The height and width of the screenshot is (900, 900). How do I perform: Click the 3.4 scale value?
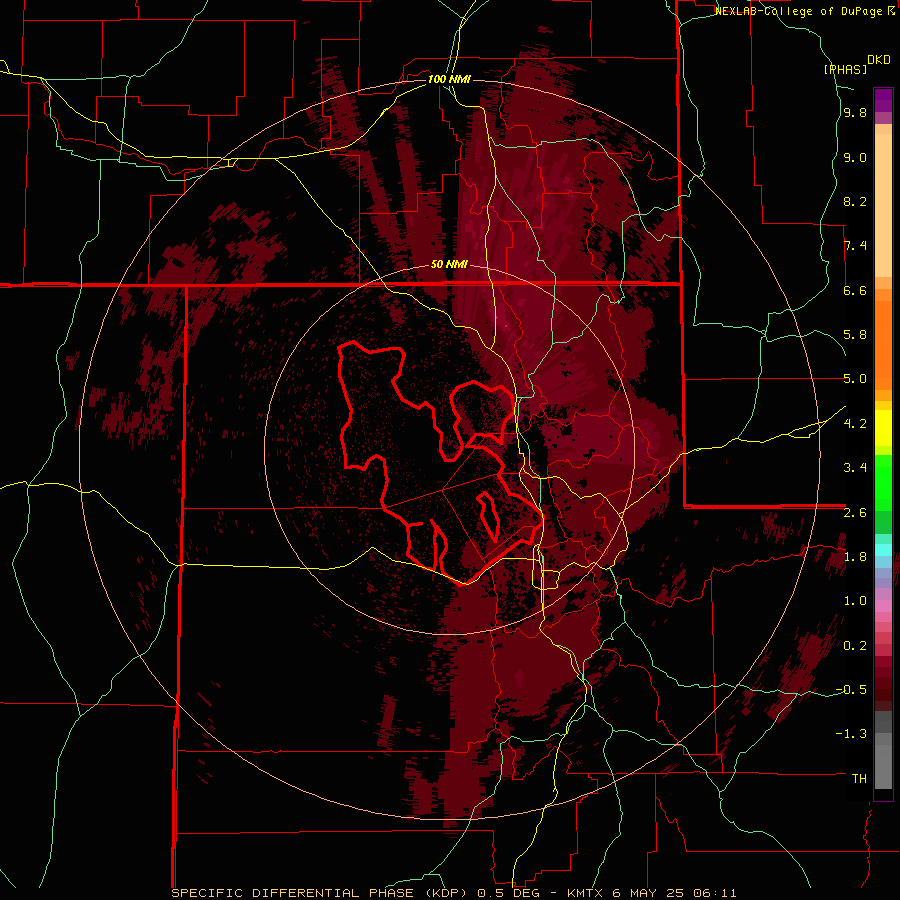pos(855,468)
